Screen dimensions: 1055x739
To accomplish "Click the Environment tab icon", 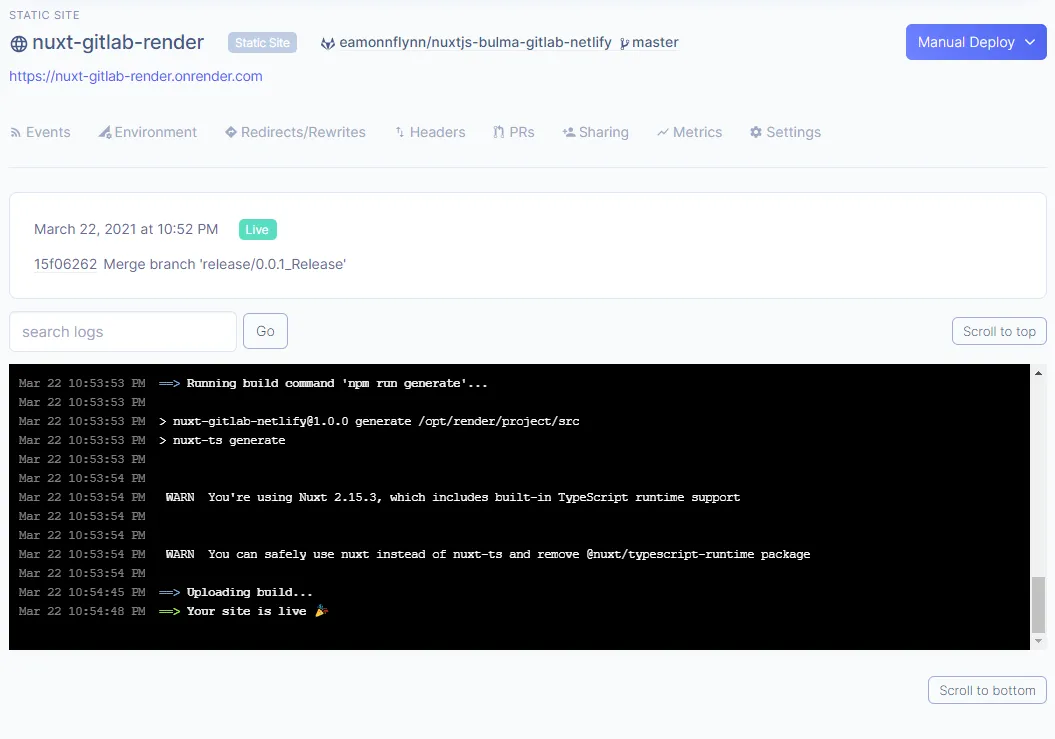I will [x=105, y=132].
